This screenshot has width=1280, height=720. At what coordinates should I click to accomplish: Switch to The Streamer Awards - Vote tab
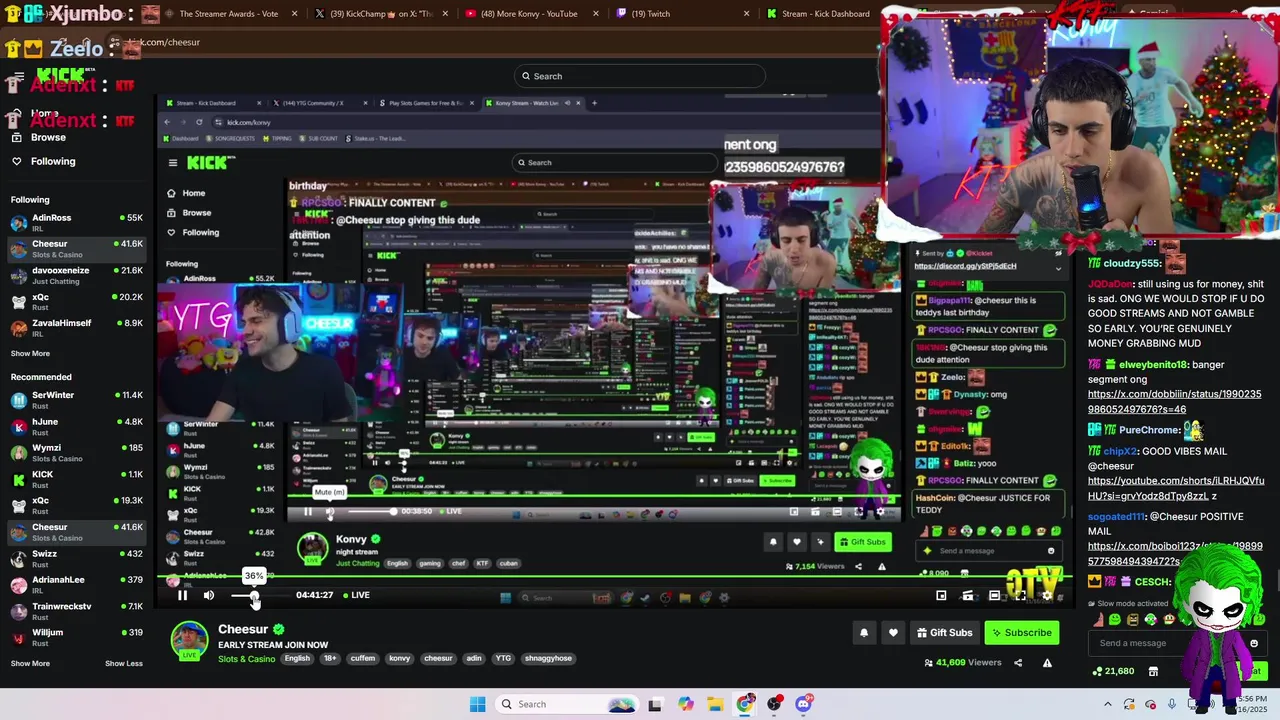click(228, 14)
